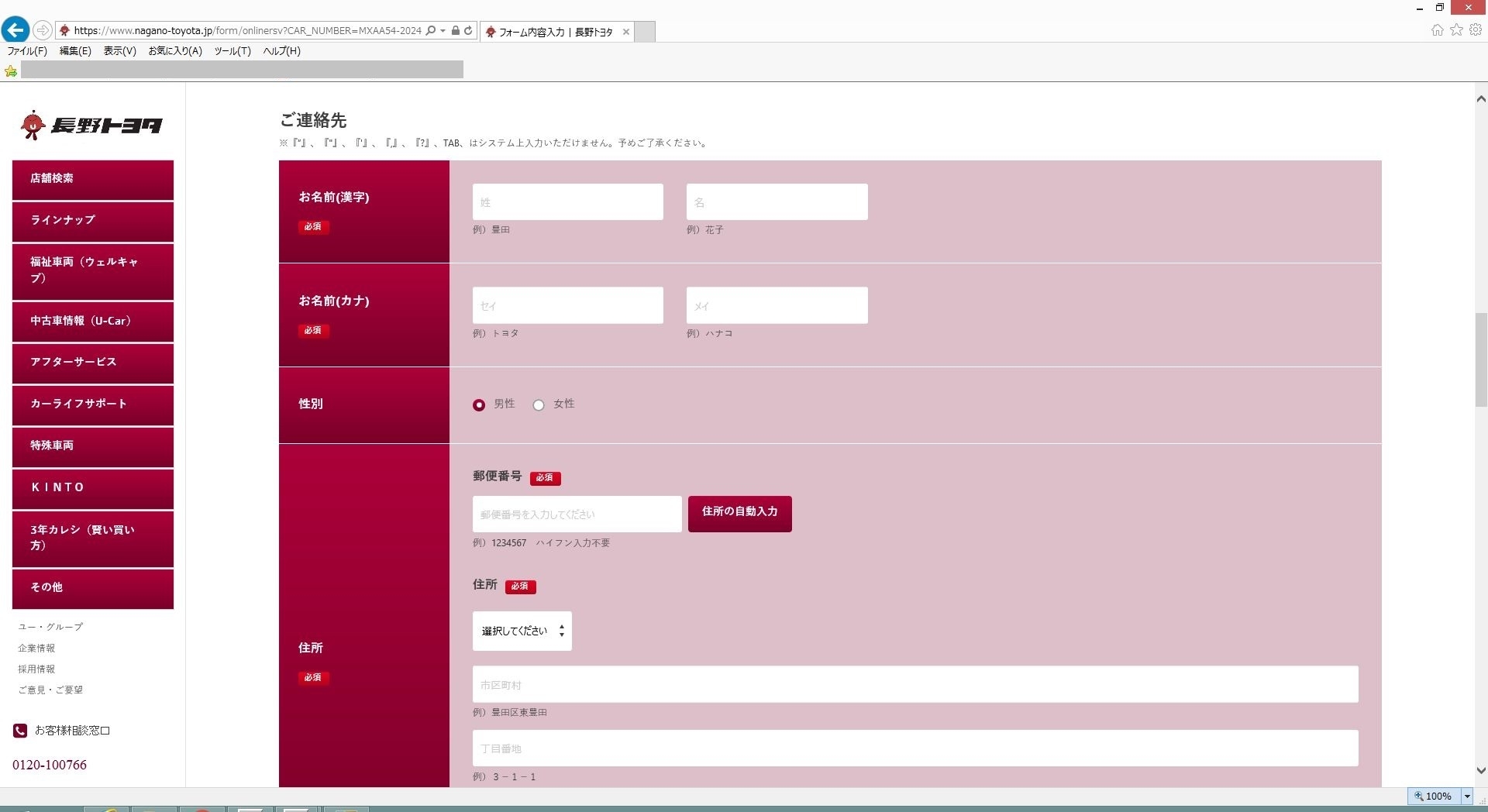Open the prefecture 選択してください dropdown
1488x812 pixels.
point(522,631)
